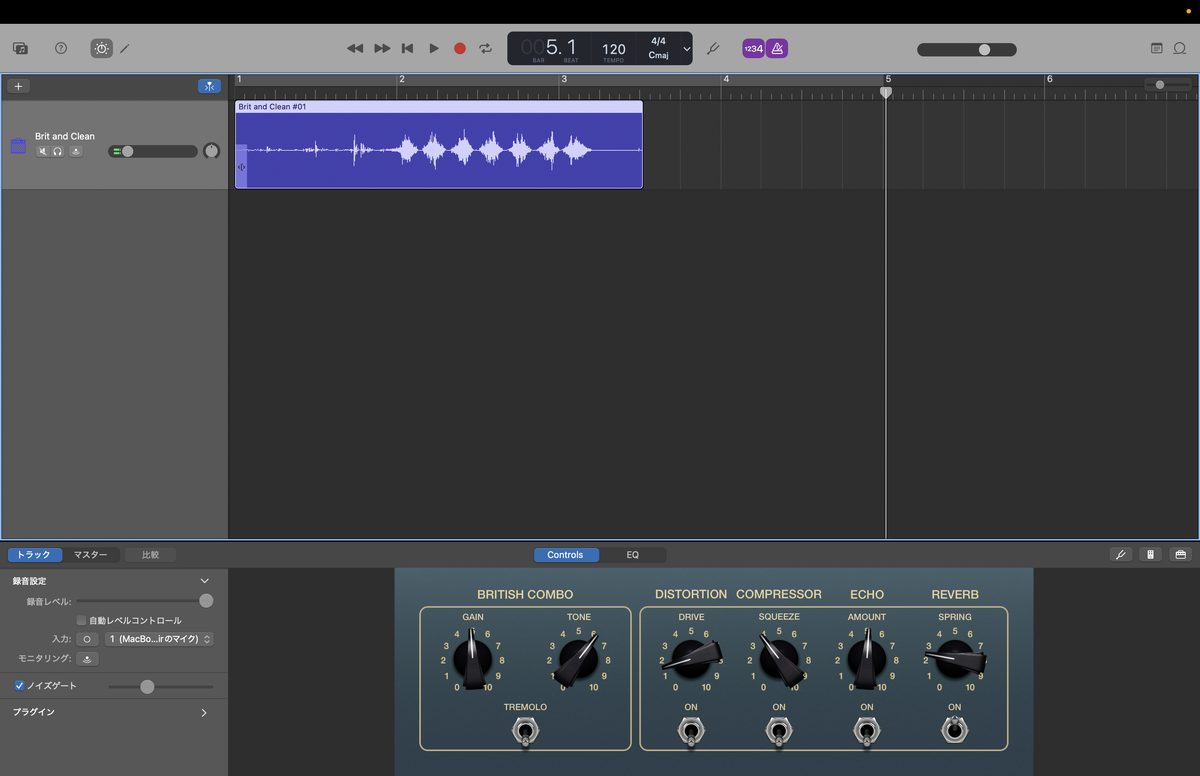
Task: Toggle the Cycle loop button
Action: (486, 48)
